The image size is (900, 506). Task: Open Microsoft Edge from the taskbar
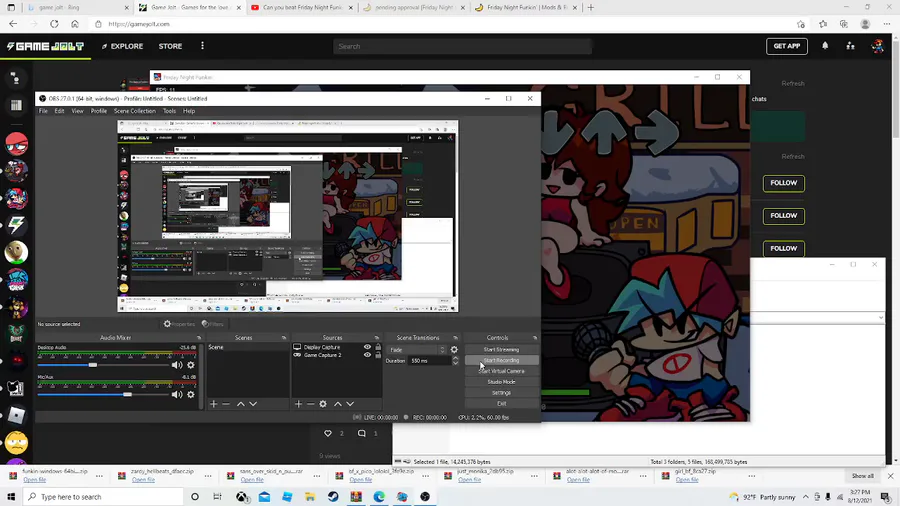tap(379, 497)
